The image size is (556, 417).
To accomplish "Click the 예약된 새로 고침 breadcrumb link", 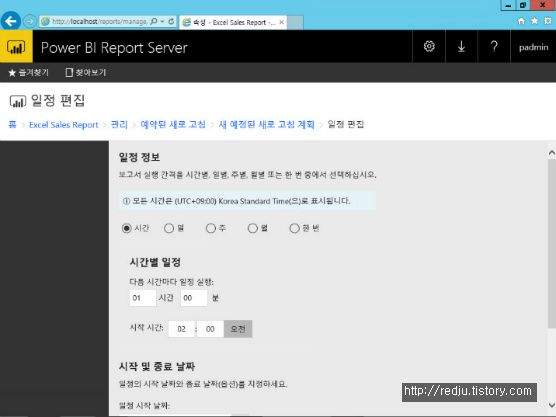I will tap(173, 124).
